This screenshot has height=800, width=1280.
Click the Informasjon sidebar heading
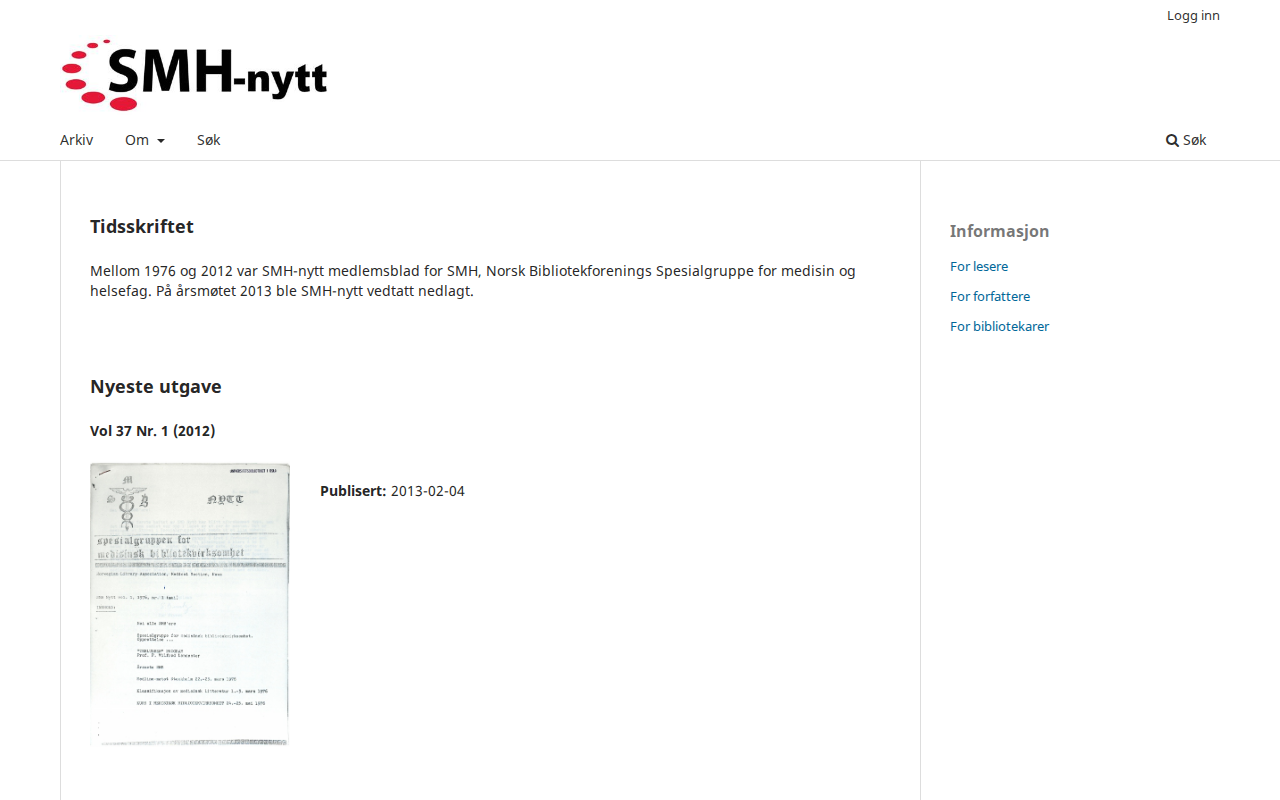(999, 231)
